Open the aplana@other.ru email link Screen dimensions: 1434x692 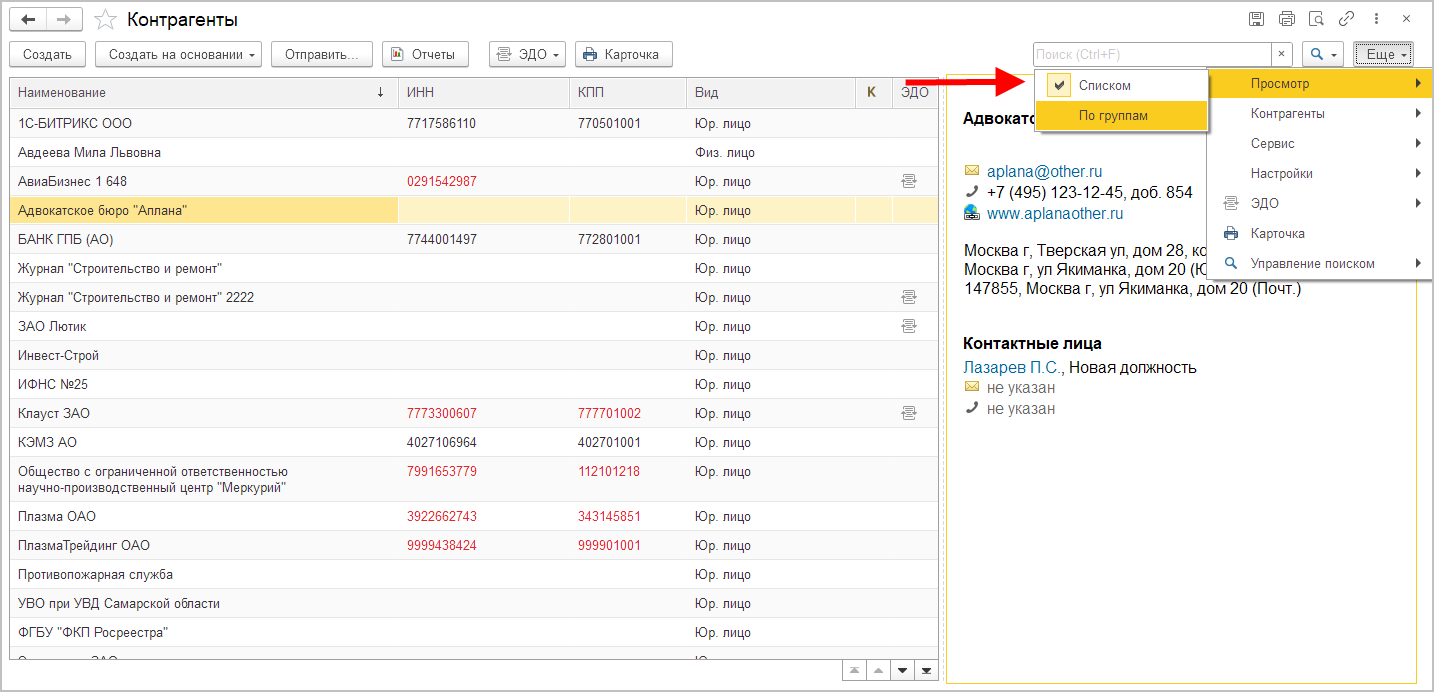click(1044, 171)
